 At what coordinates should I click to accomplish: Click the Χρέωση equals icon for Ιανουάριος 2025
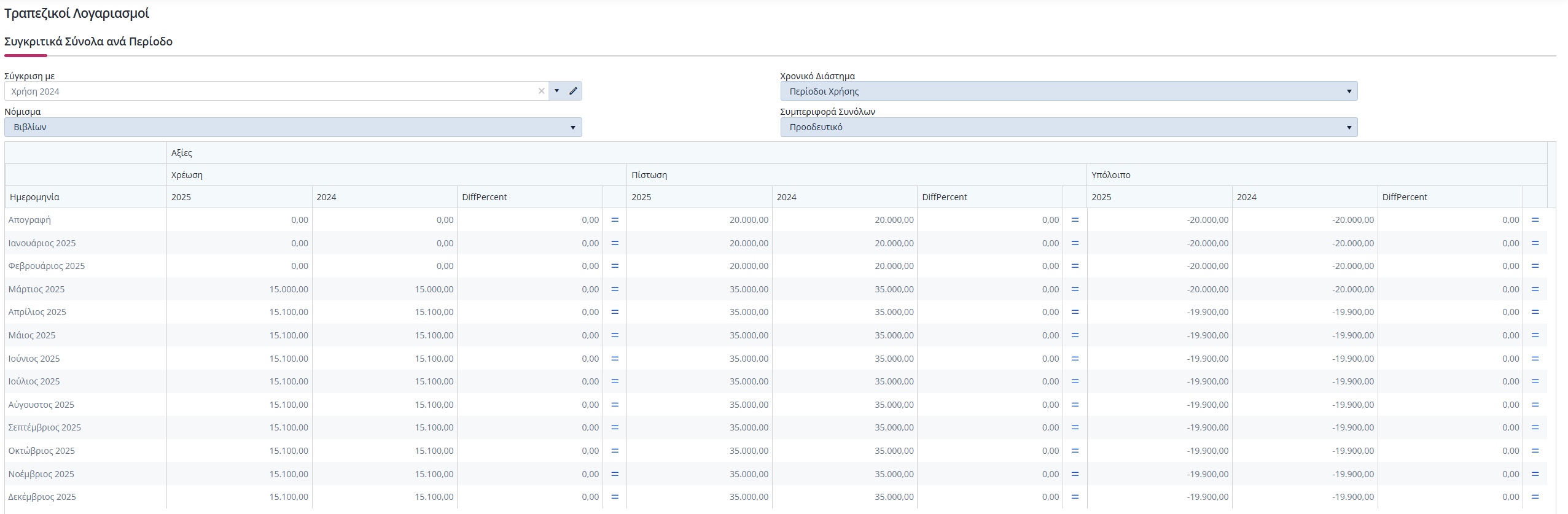coord(615,243)
